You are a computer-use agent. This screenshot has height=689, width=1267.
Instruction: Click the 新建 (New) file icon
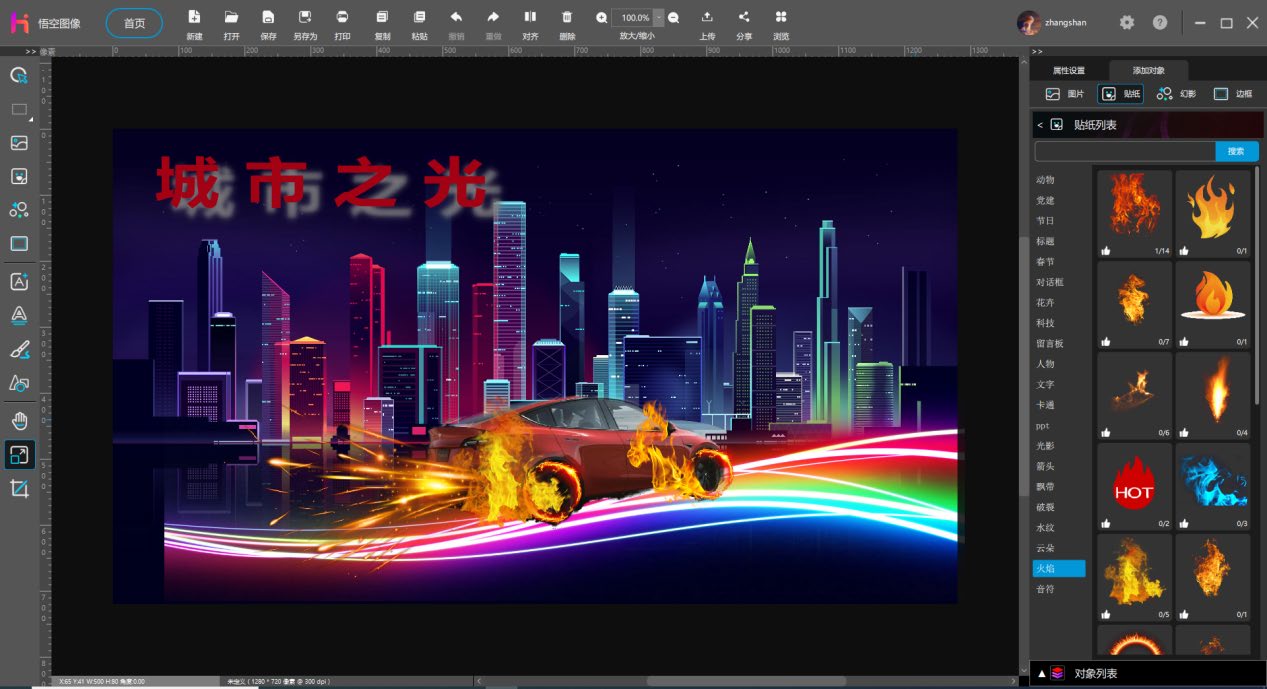click(x=194, y=18)
